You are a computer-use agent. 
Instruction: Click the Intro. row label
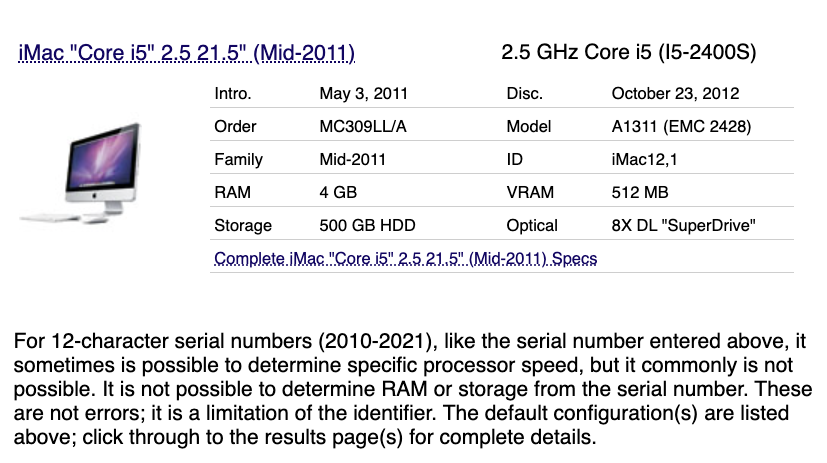(233, 93)
